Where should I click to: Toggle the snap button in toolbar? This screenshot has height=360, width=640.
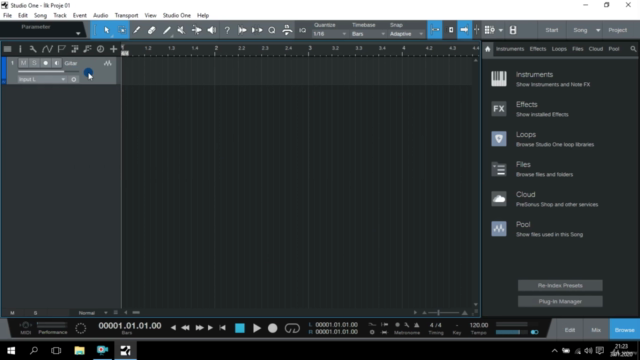[x=435, y=30]
